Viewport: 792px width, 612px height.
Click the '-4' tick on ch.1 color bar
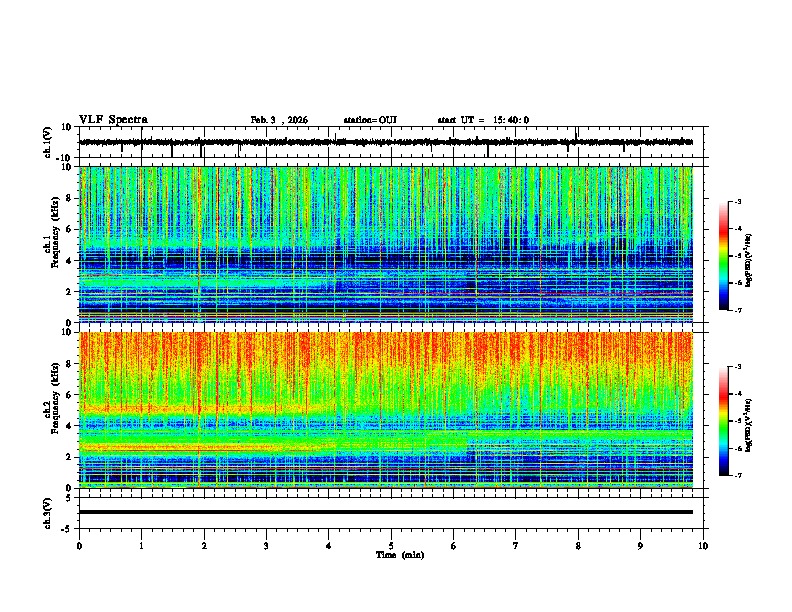coord(737,229)
